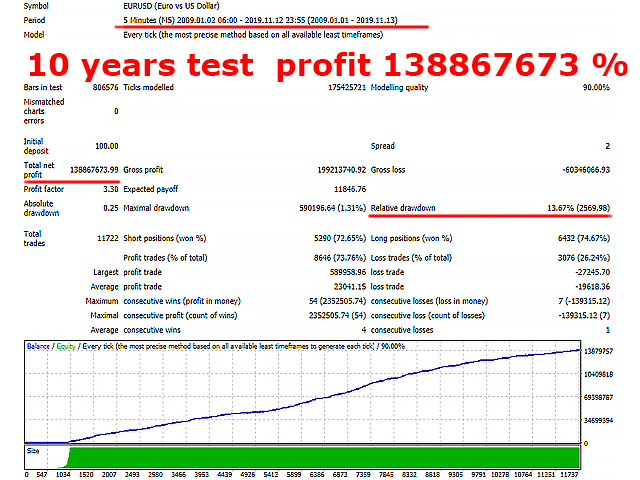Click the Profit factor value 3.30
This screenshot has width=640, height=480.
click(x=111, y=189)
